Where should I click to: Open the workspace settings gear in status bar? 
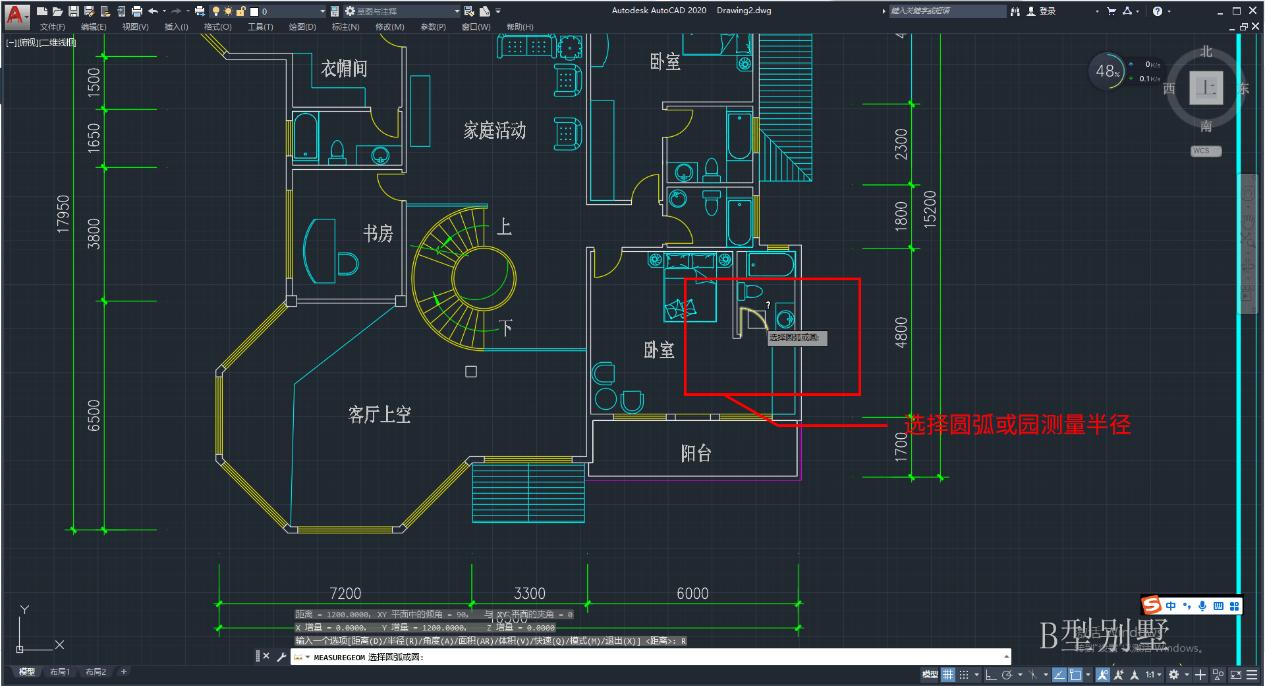click(1173, 671)
